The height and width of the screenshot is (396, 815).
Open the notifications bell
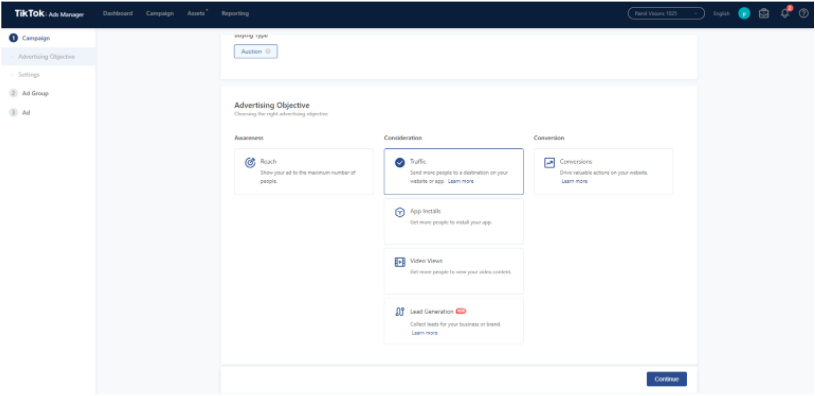click(x=785, y=14)
